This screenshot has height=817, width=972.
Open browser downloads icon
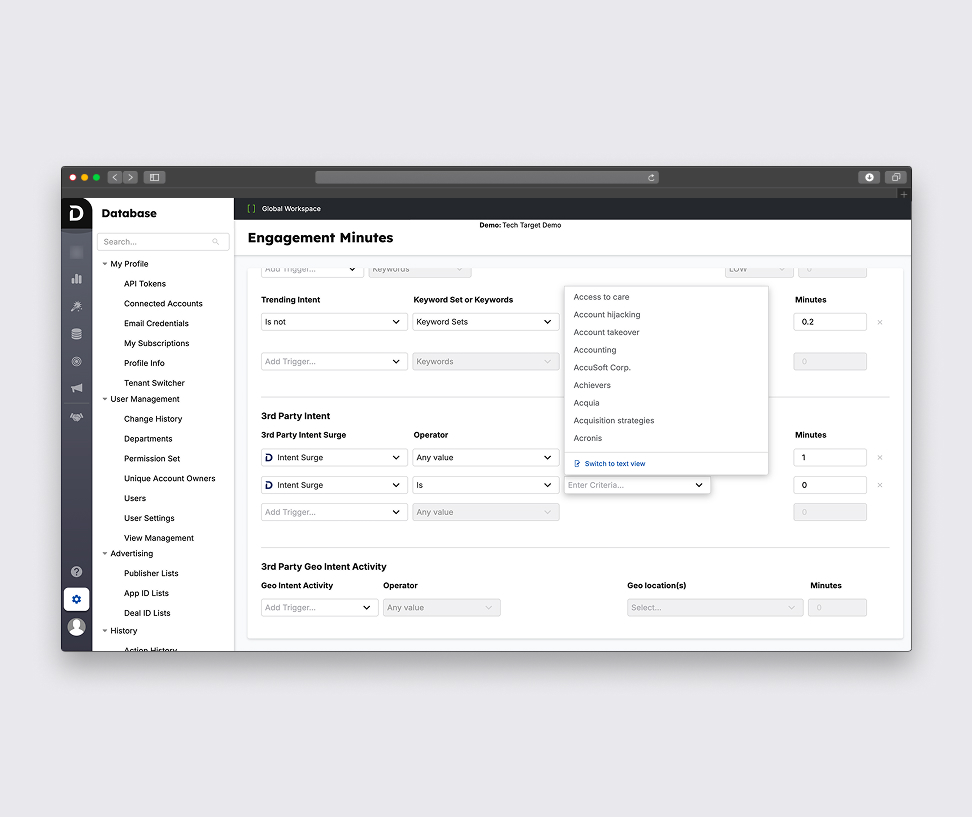pyautogui.click(x=869, y=177)
